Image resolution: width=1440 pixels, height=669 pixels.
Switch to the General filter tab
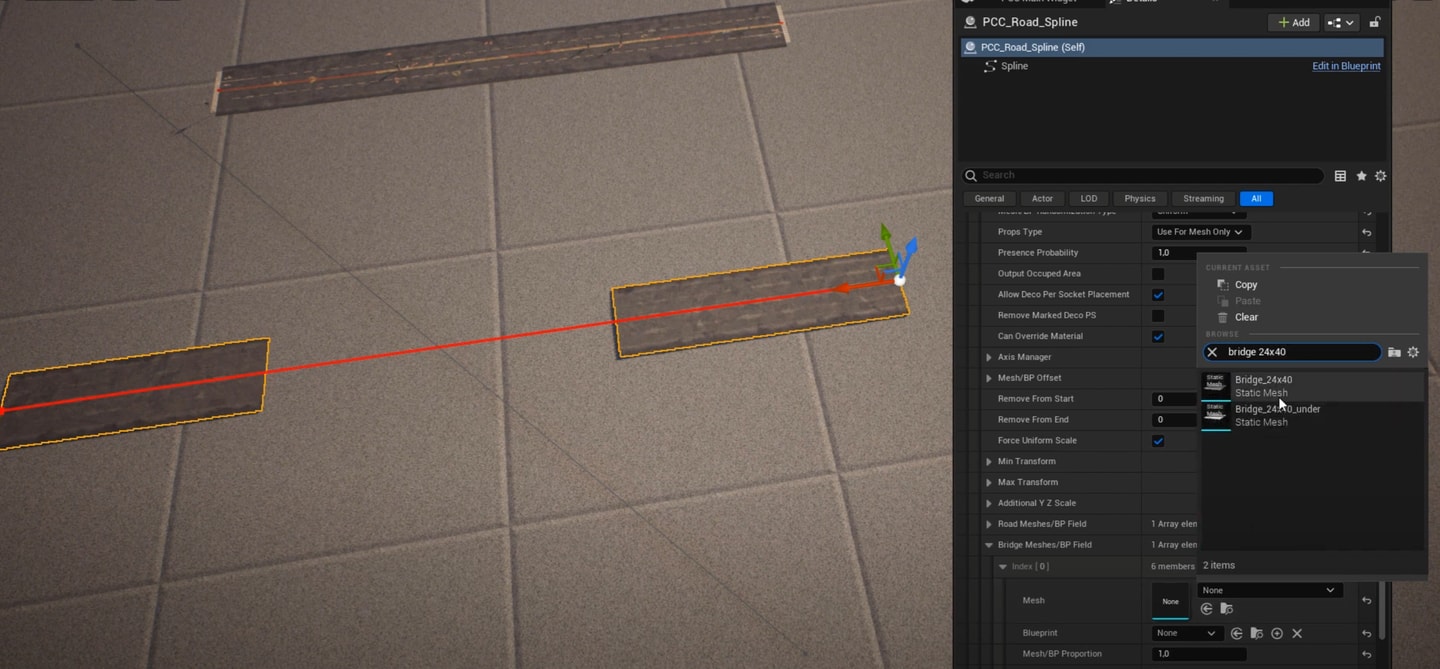(x=989, y=198)
